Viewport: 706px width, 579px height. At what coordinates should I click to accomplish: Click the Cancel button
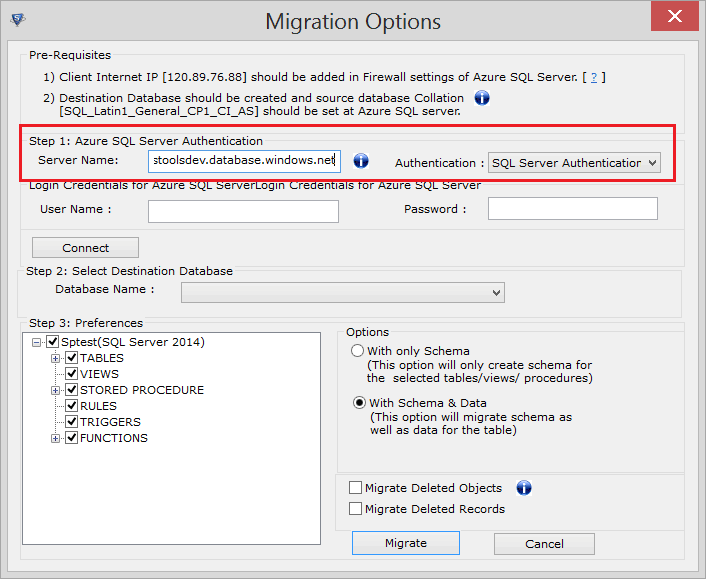544,544
